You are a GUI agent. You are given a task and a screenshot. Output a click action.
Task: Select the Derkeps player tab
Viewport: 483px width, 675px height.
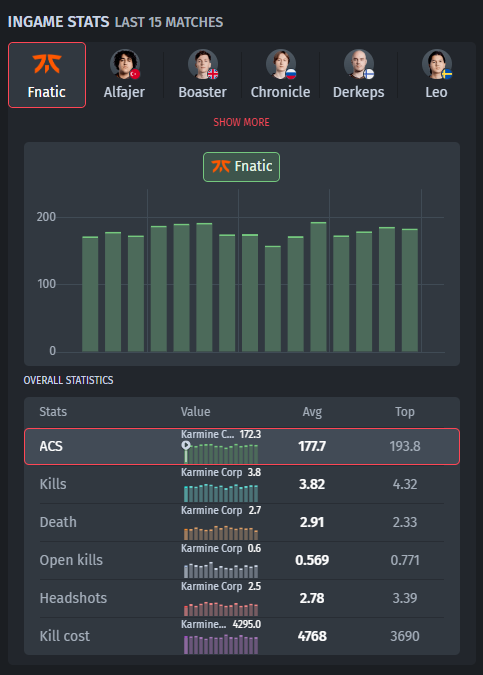pyautogui.click(x=358, y=75)
